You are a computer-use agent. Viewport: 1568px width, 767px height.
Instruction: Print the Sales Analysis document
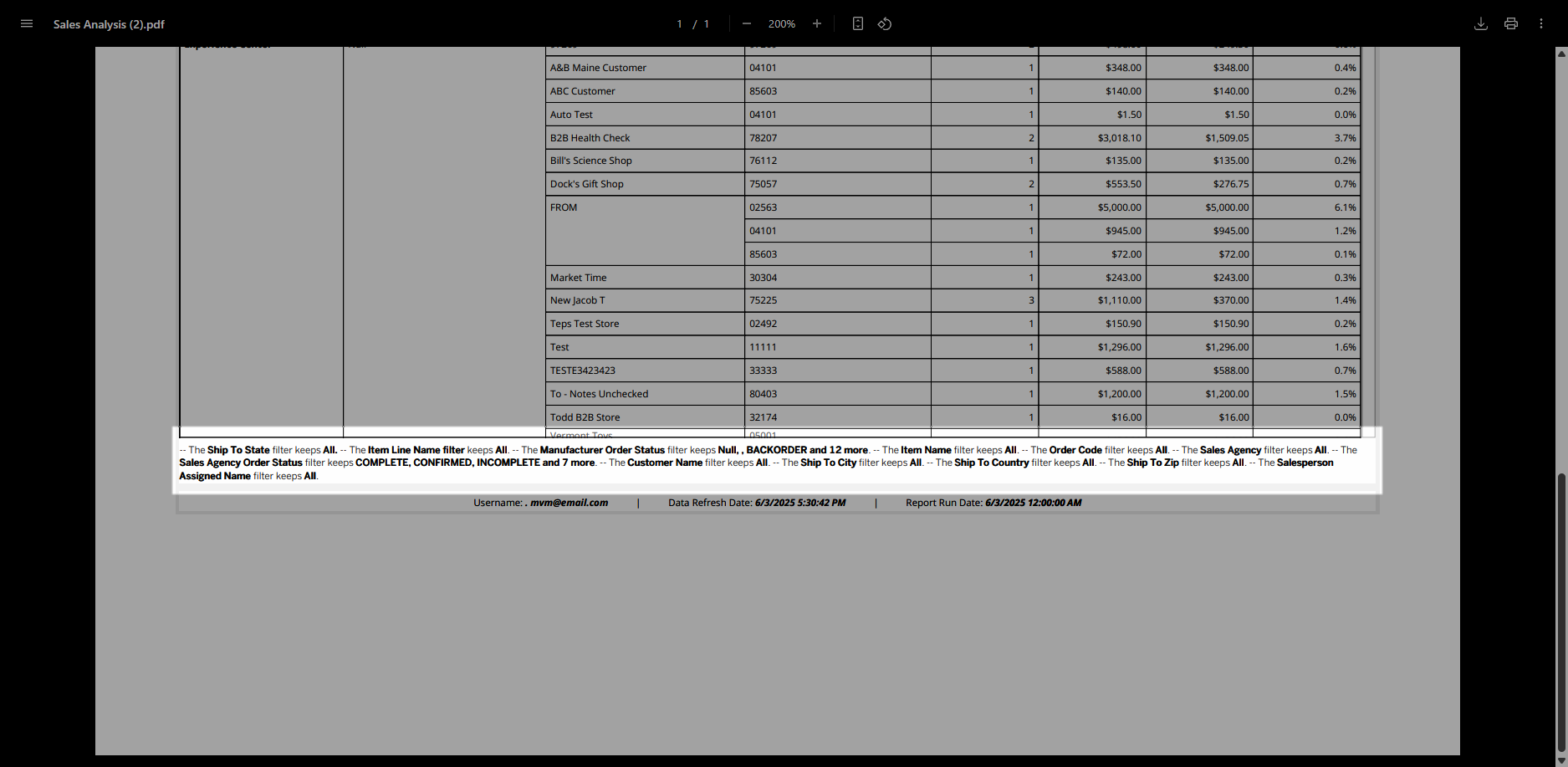(x=1511, y=23)
